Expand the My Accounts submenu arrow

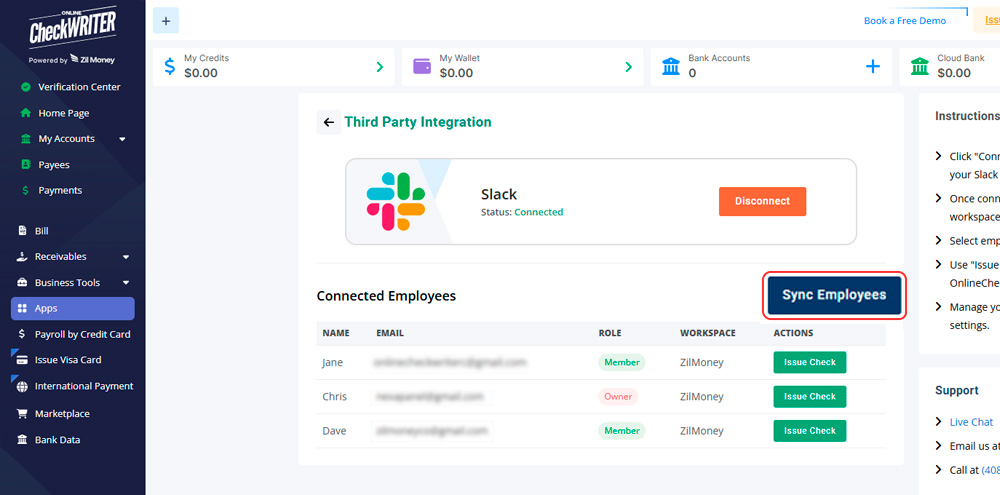point(122,139)
